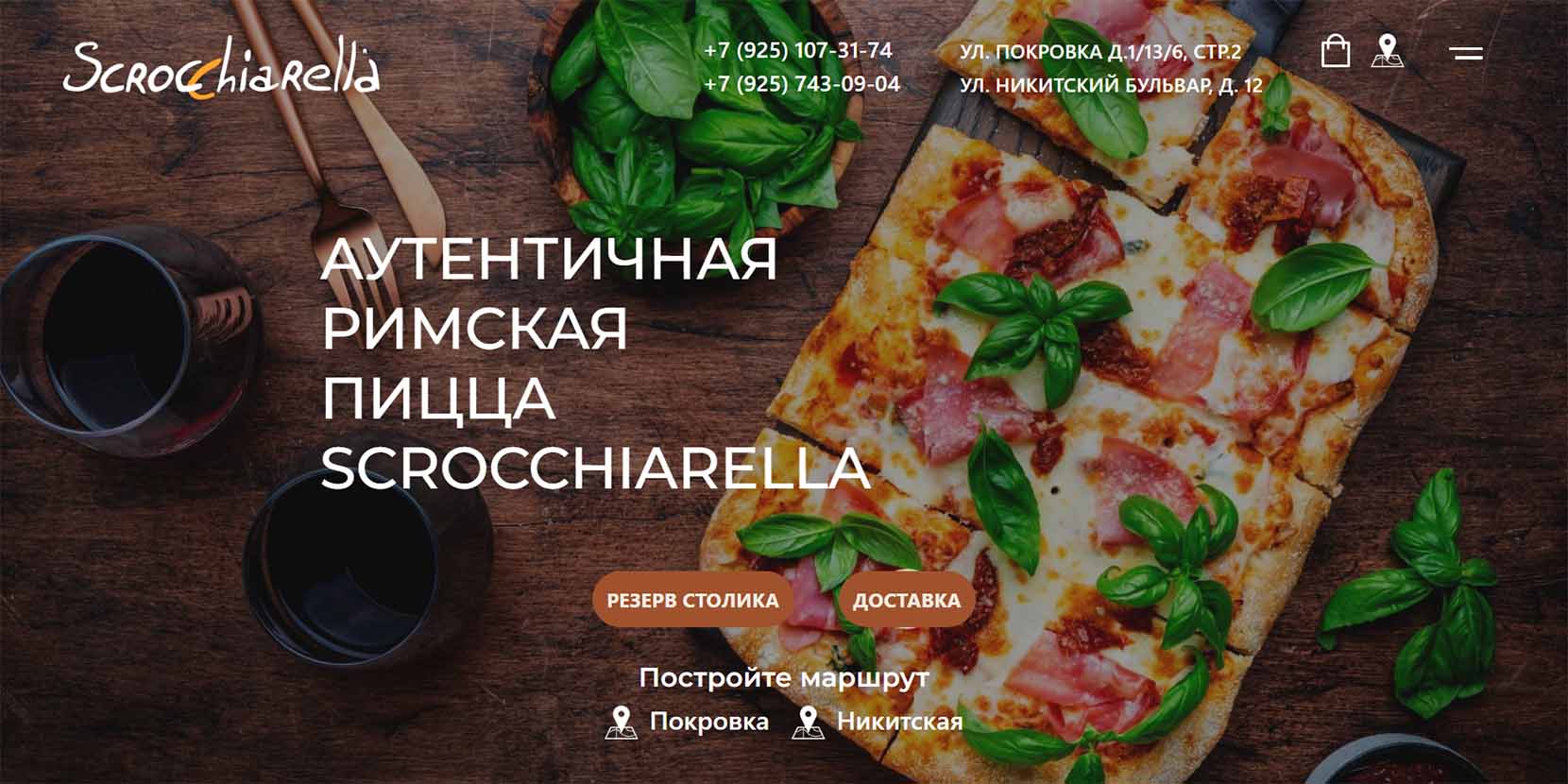
Task: Click the SCROCCHIARELLA word in headline
Action: 595,469
